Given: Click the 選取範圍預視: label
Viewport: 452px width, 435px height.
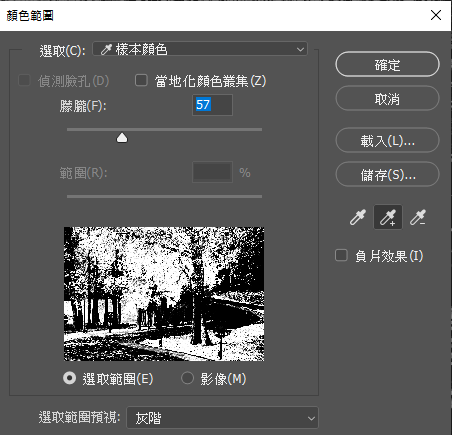Looking at the screenshot, I should point(79,417).
